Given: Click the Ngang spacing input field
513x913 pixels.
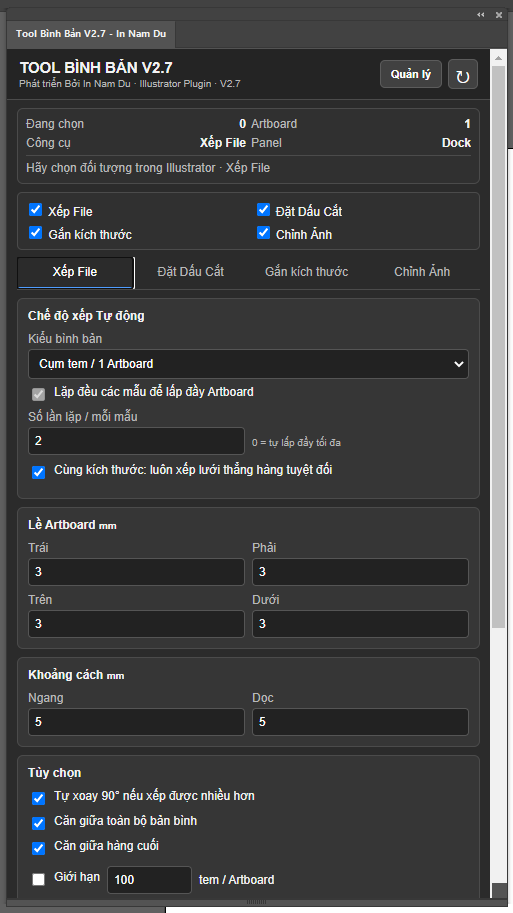Looking at the screenshot, I should click(x=136, y=722).
